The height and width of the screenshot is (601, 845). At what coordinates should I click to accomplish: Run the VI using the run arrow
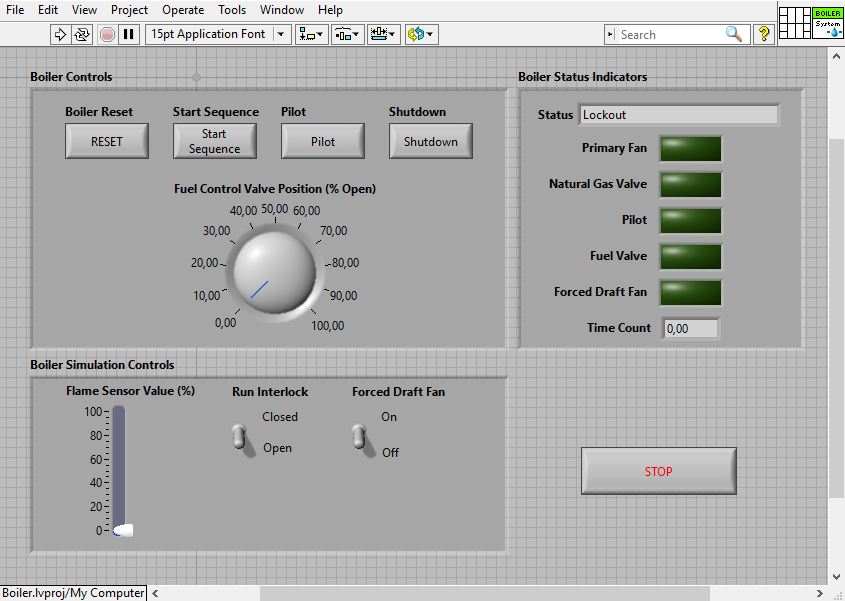coord(59,34)
